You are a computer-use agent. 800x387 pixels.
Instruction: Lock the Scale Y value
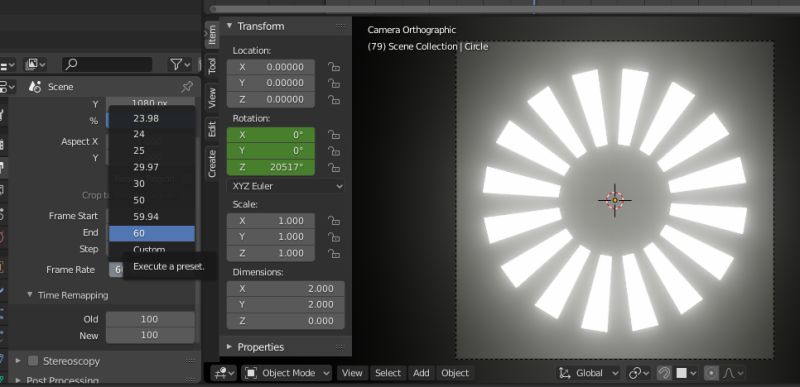[334, 237]
